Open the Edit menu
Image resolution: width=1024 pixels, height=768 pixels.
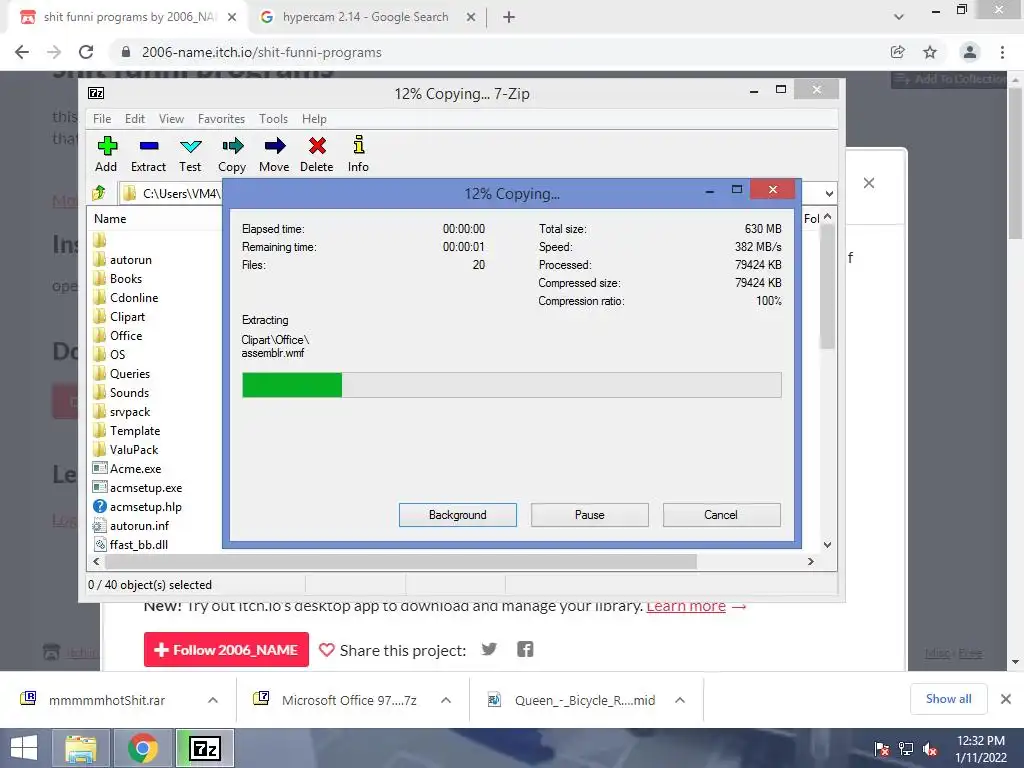135,119
